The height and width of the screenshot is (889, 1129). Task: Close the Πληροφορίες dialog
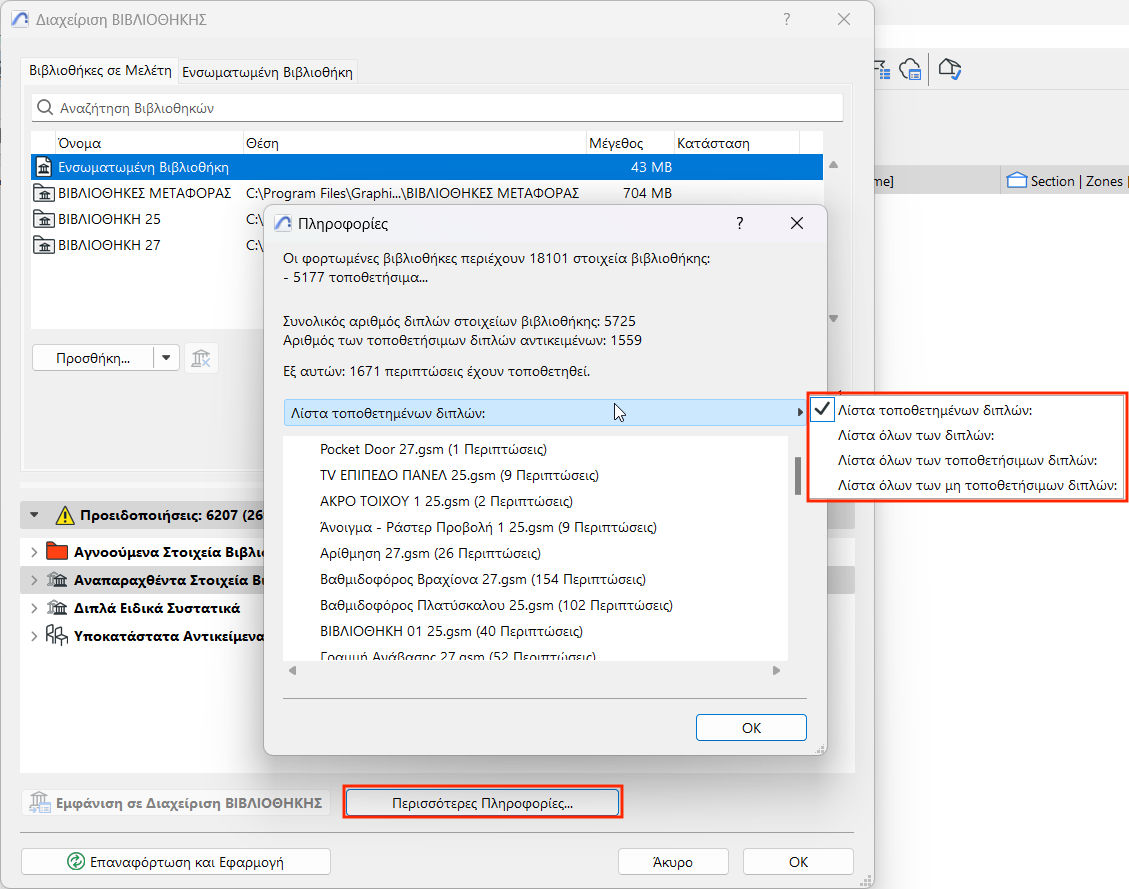pyautogui.click(x=796, y=223)
